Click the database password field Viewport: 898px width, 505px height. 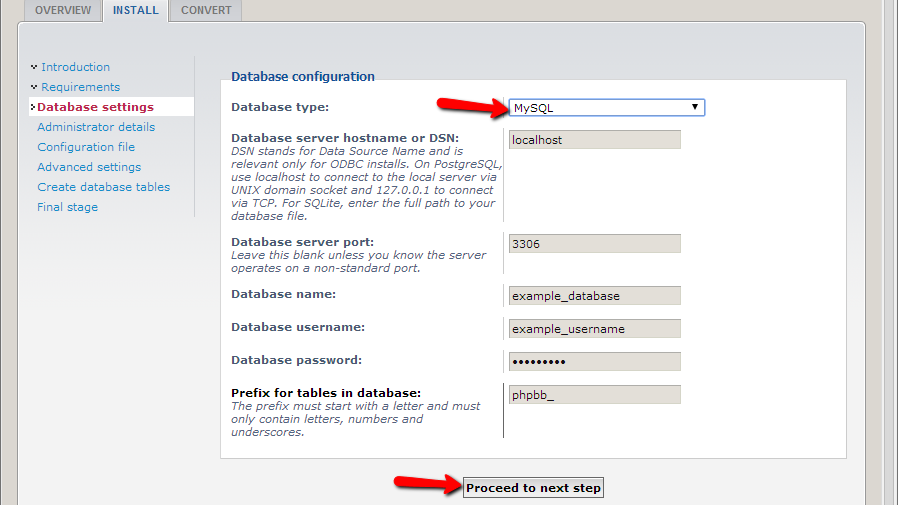tap(594, 362)
